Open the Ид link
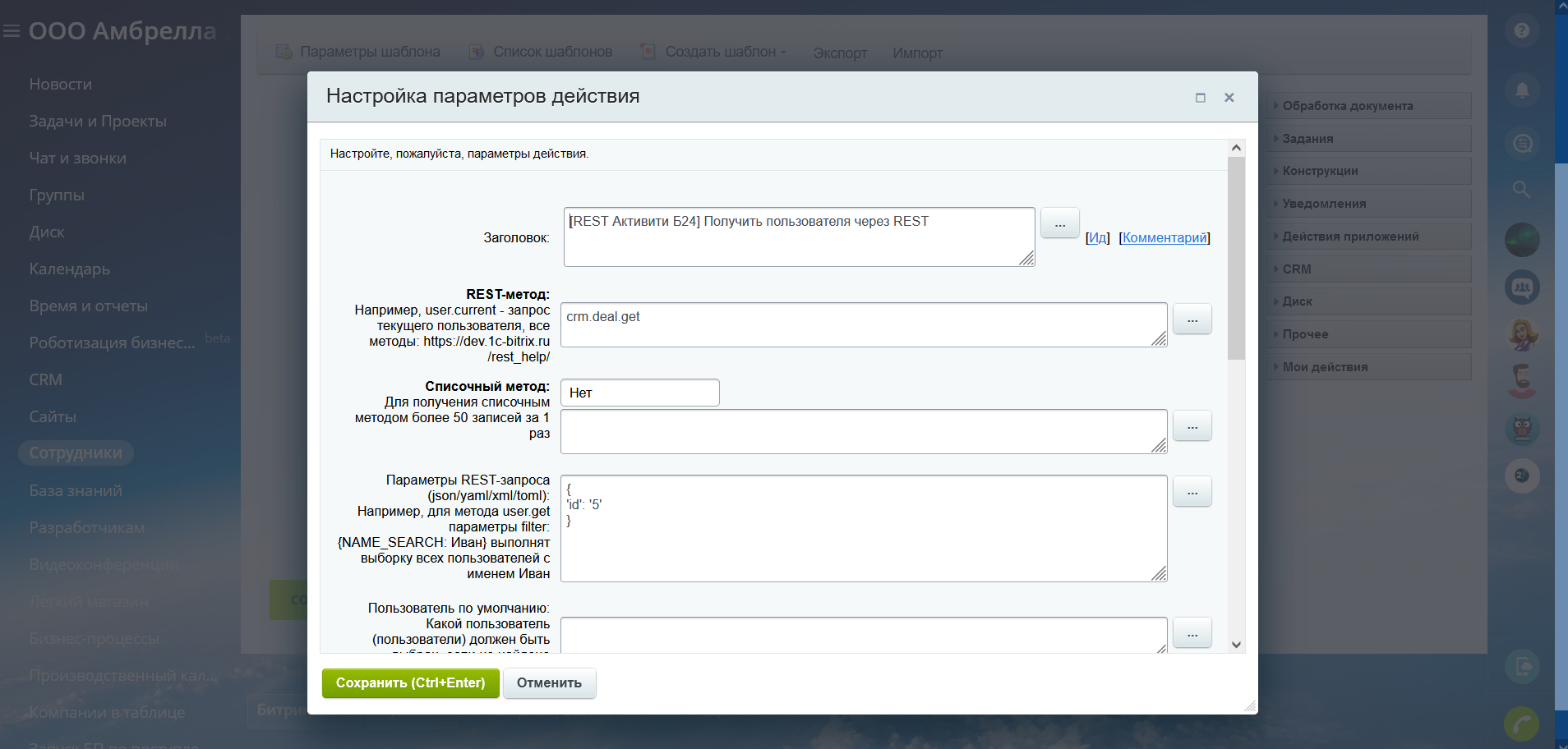This screenshot has width=1568, height=749. click(1098, 237)
